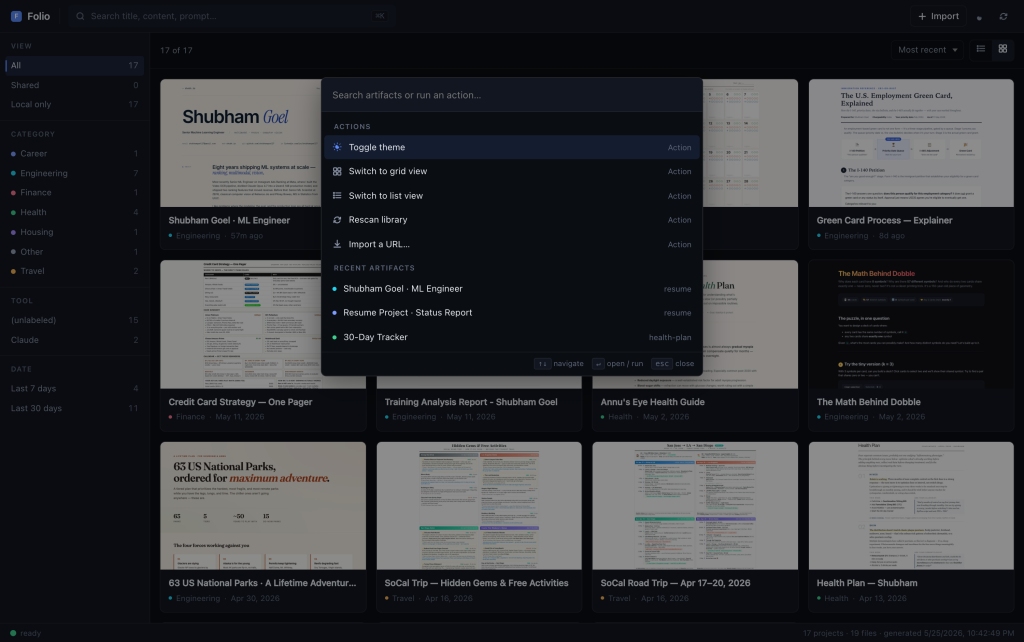Click the ready status indicator dot

pyautogui.click(x=13, y=633)
